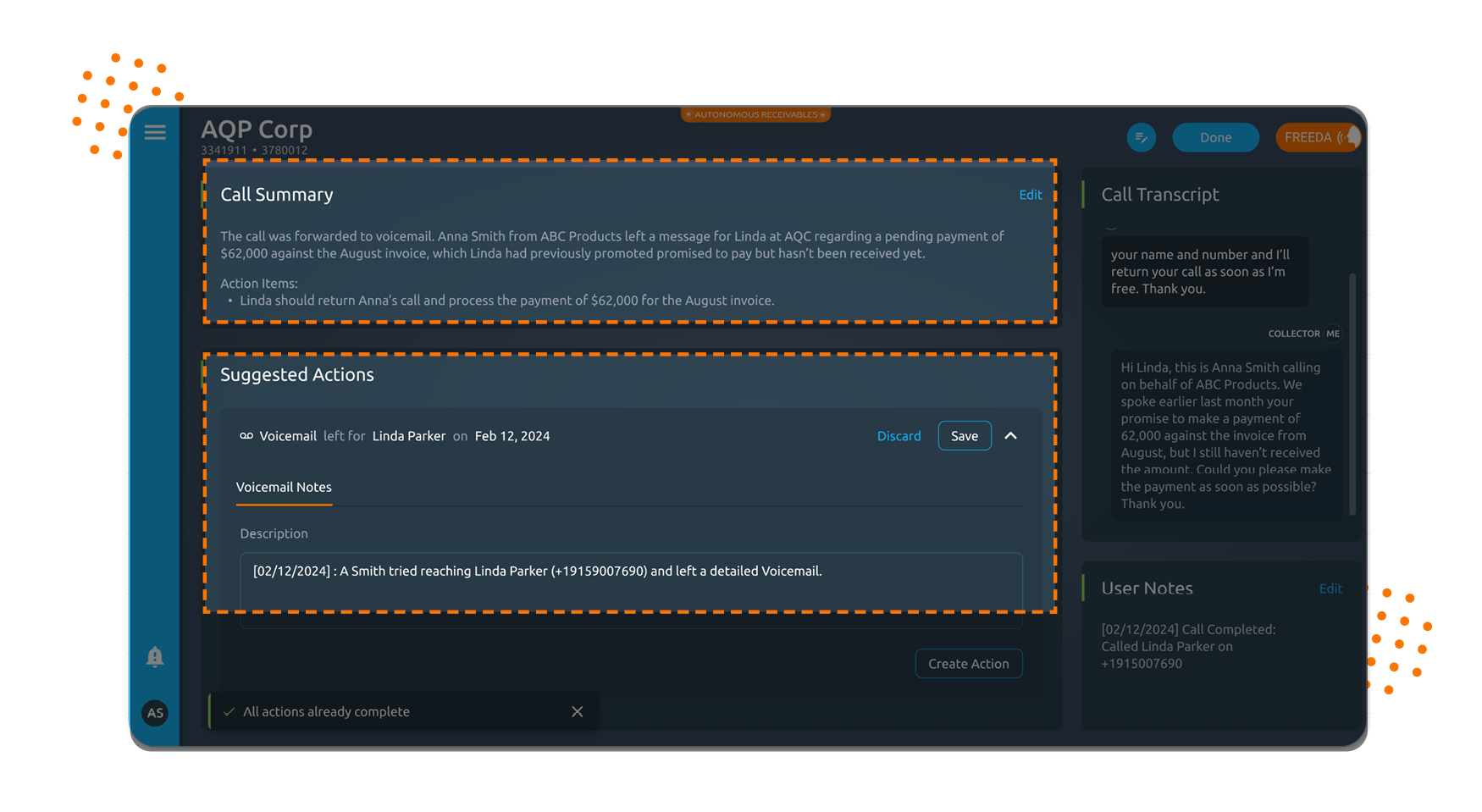The image size is (1482, 812).
Task: Activate the FREEDA voice assistant
Action: (1313, 136)
